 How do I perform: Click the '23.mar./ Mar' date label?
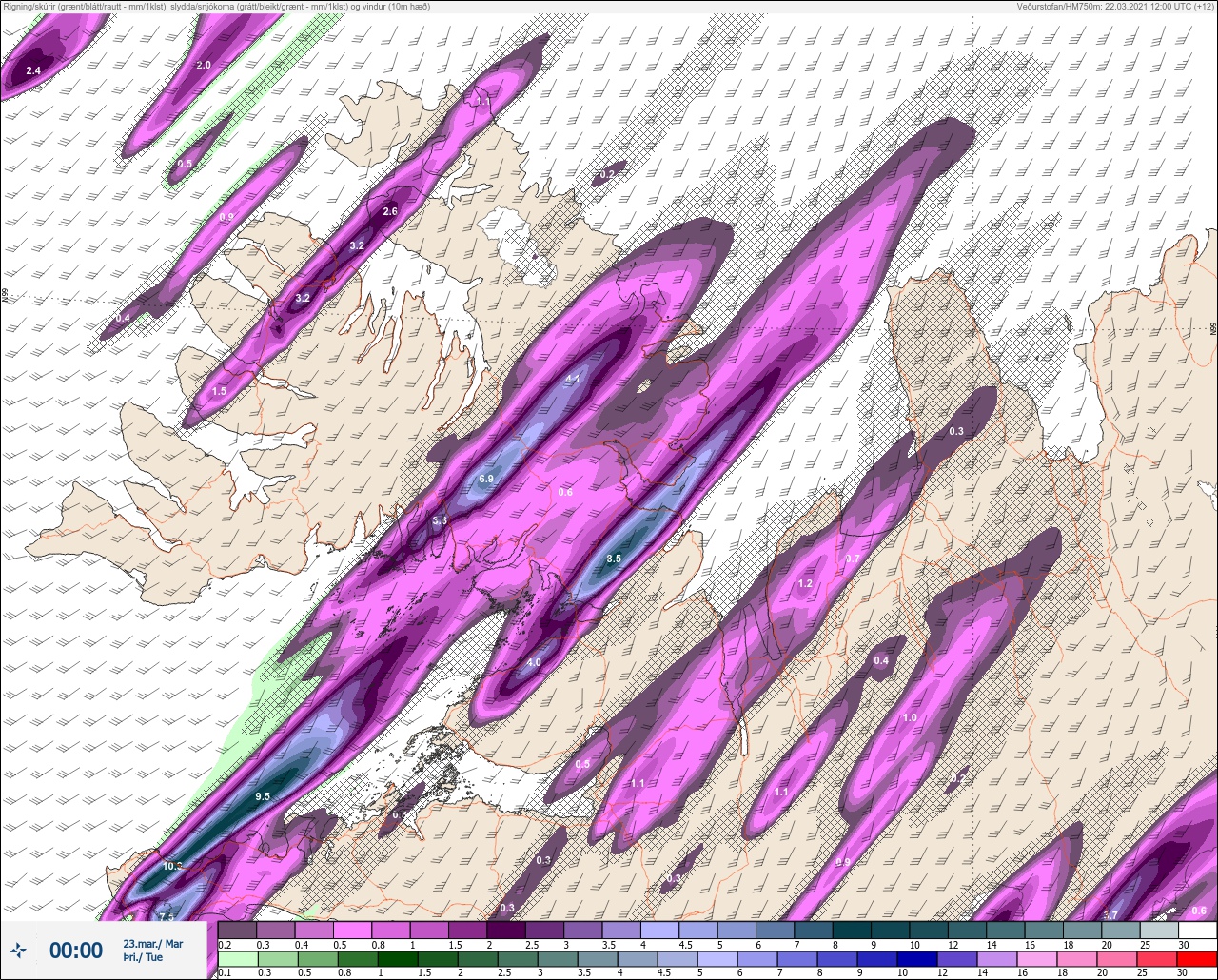pos(152,944)
